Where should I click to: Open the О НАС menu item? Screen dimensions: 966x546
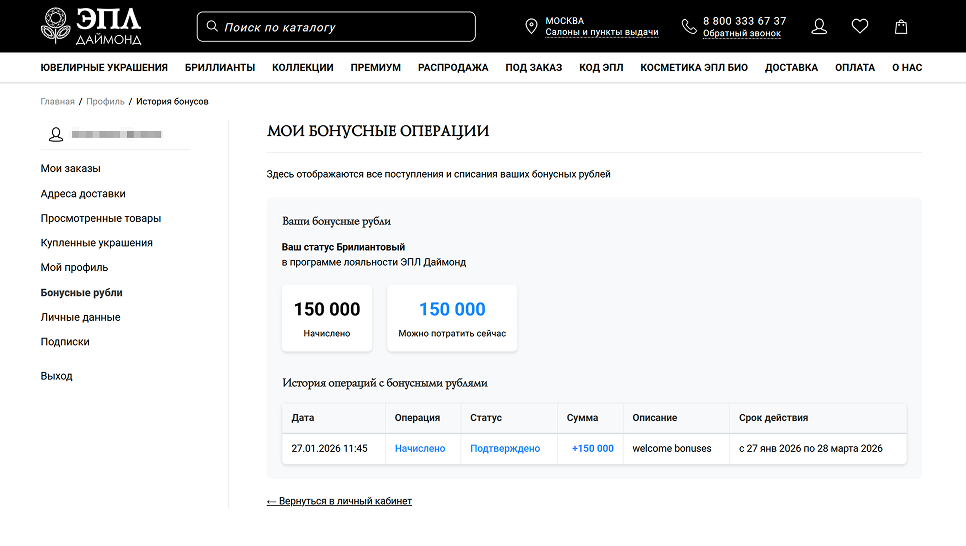pos(907,68)
